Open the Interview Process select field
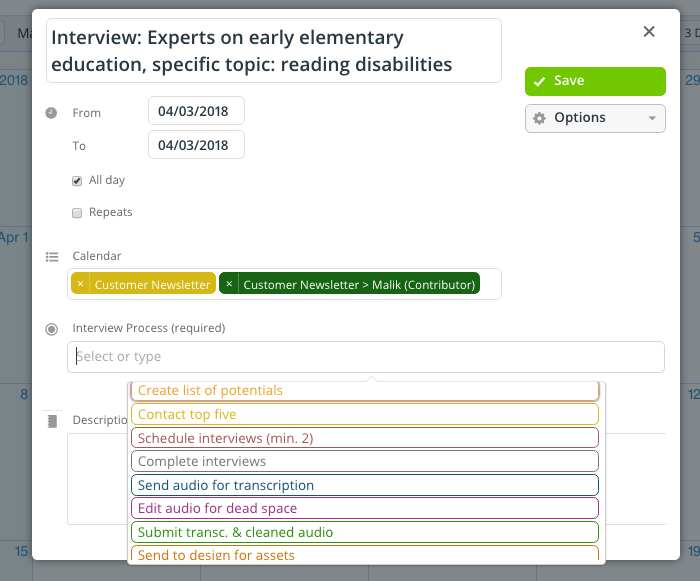700x581 pixels. [x=365, y=357]
